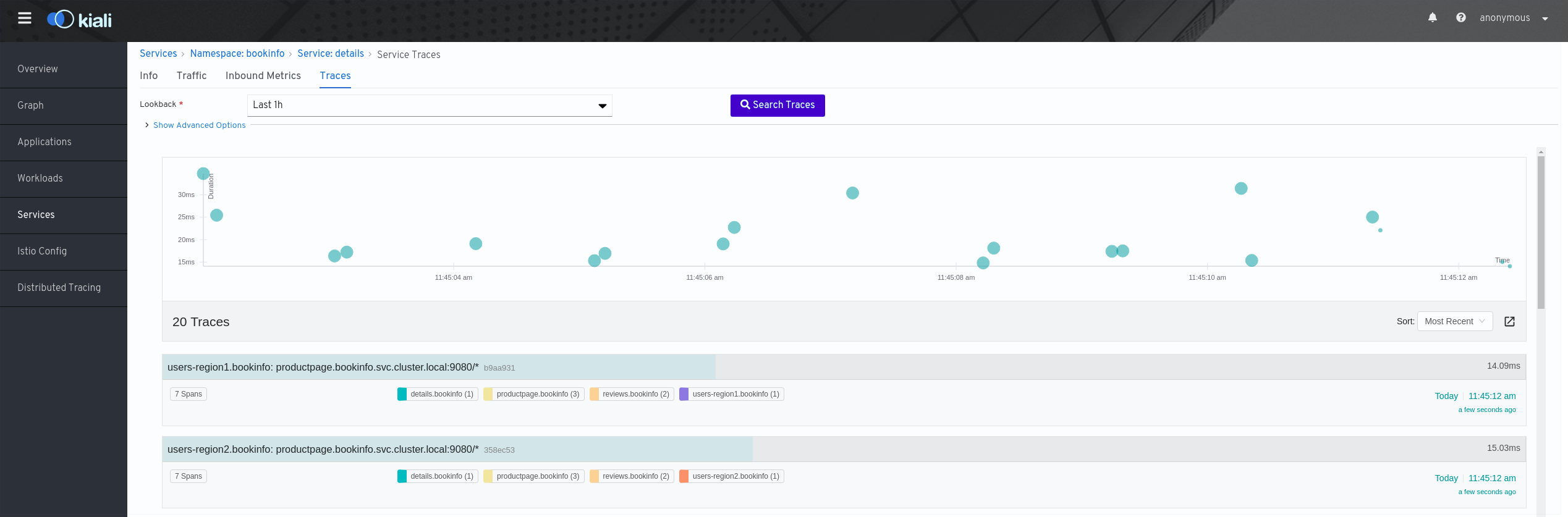Screen dimensions: 1568x517
Task: Click 7 Spans badge in region2 trace
Action: (189, 476)
